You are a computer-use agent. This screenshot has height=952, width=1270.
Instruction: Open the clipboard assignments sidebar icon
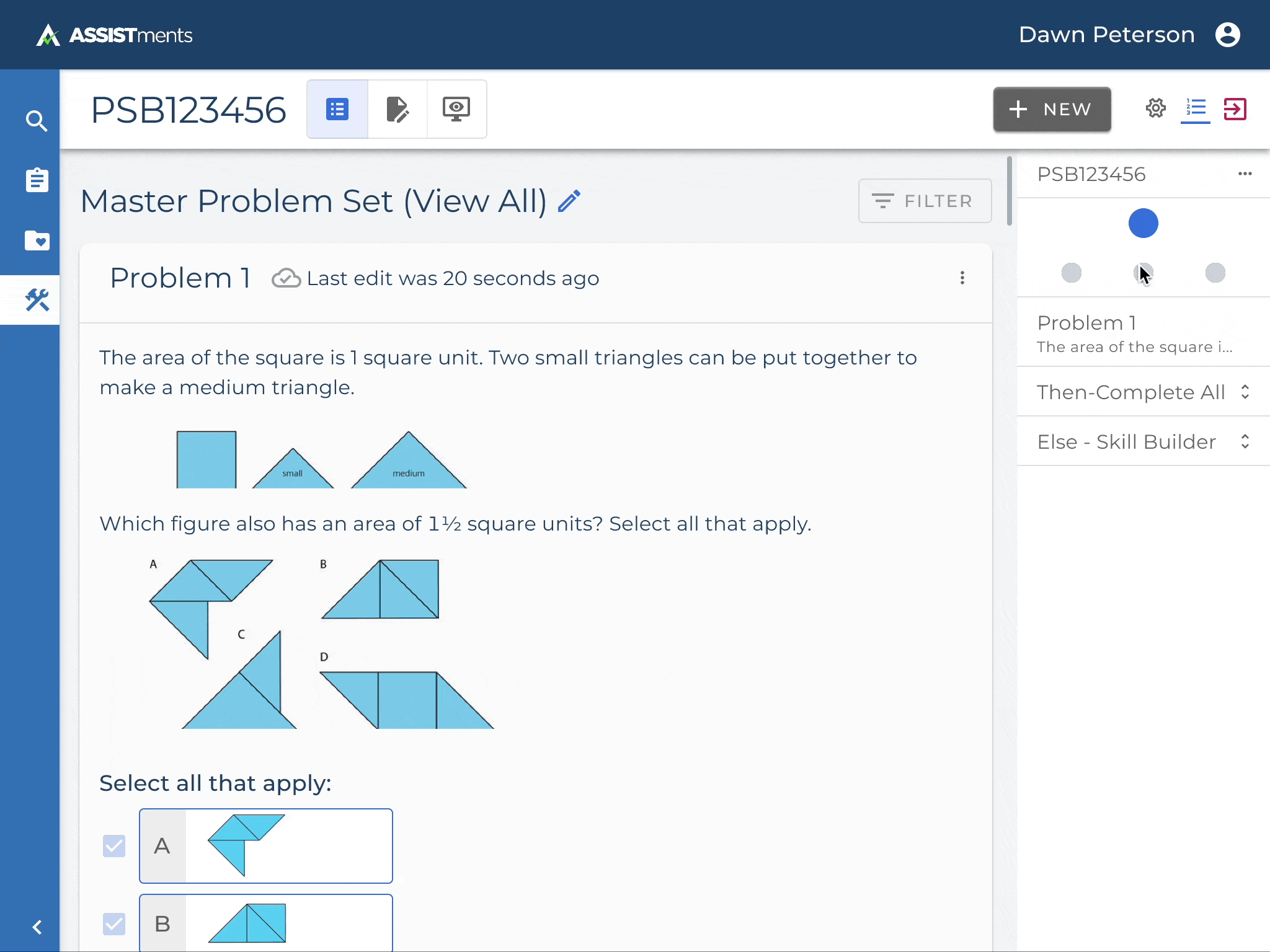(x=37, y=180)
